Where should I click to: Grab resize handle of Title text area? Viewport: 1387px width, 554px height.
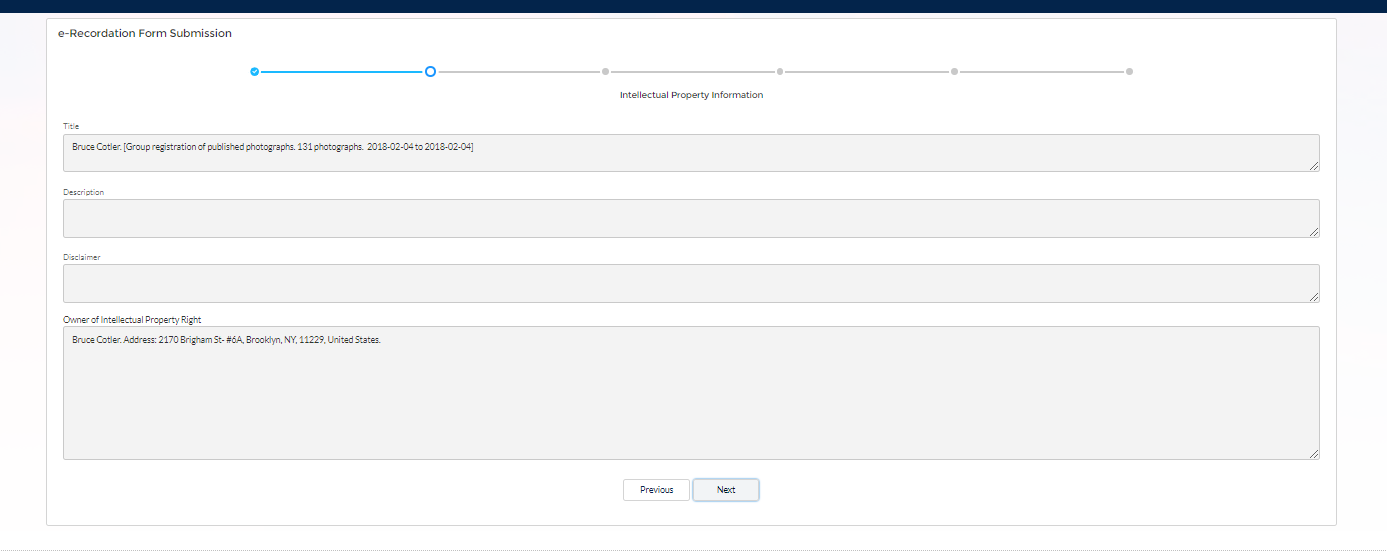click(1314, 166)
